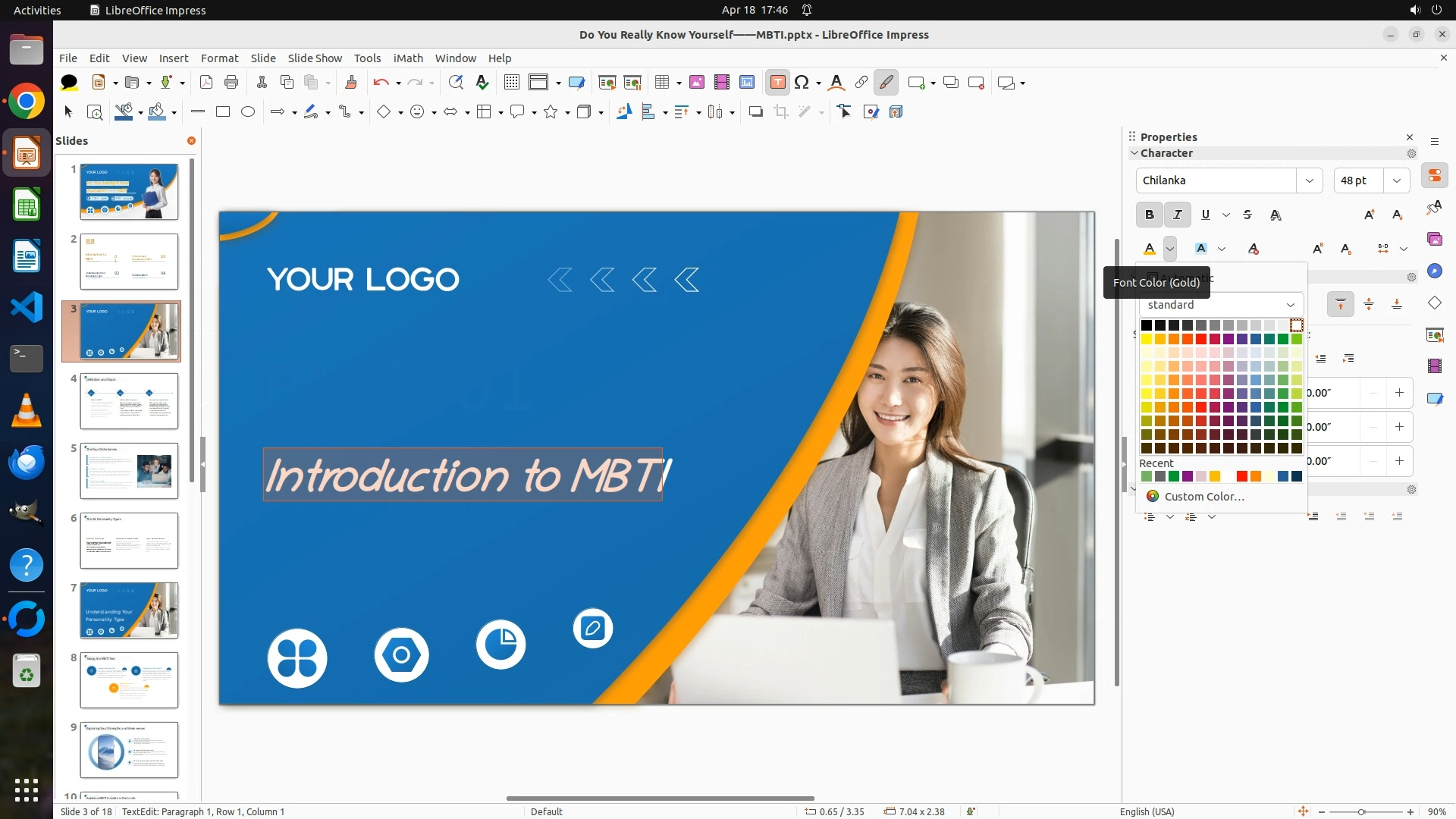This screenshot has width=1456, height=819.
Task: Toggle Display Grid in the toolbar
Action: click(x=512, y=83)
